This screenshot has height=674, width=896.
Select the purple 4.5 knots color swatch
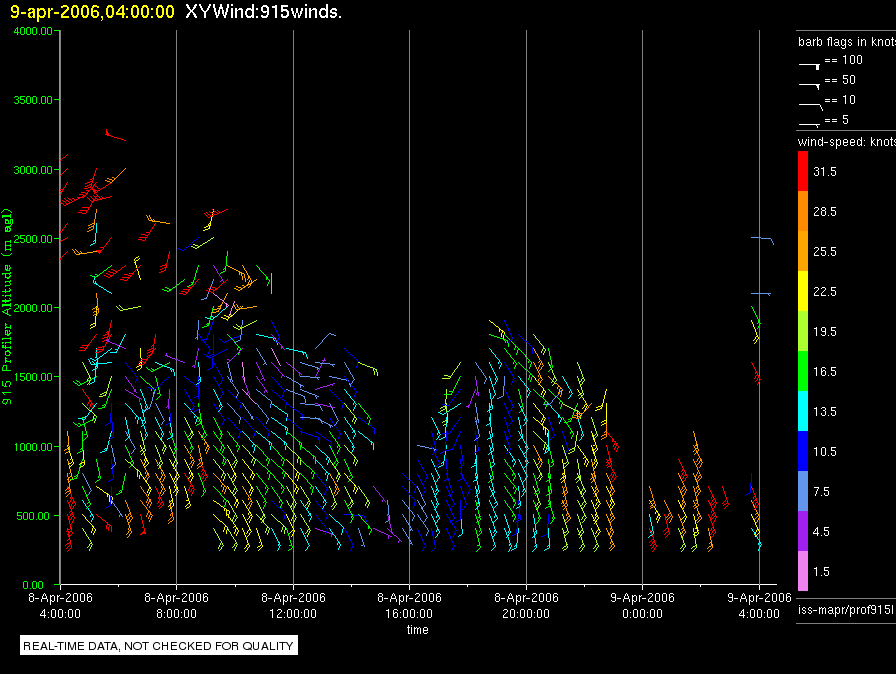pyautogui.click(x=802, y=532)
